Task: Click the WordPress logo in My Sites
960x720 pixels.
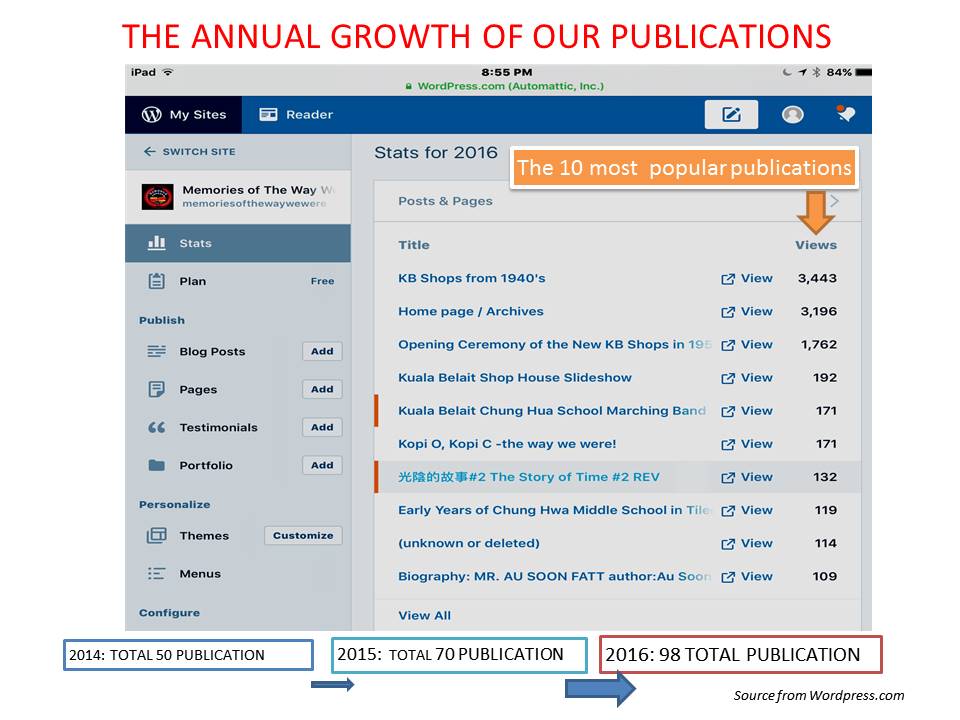Action: pos(152,115)
